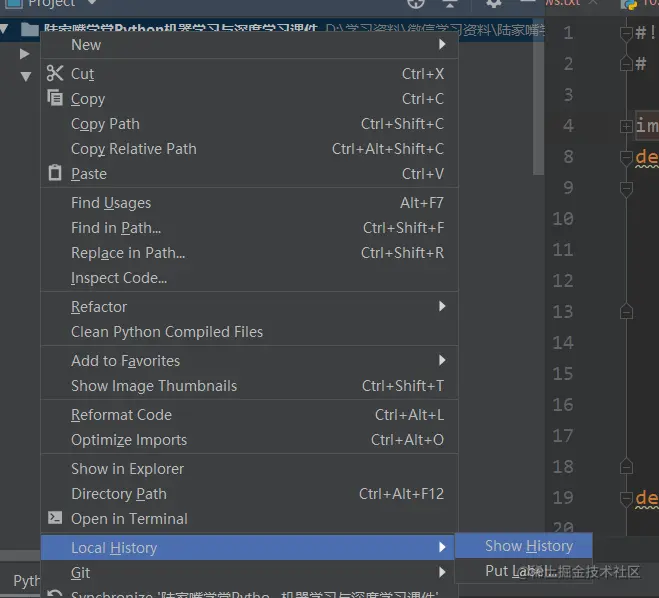Choose Find Usages
Image resolution: width=659 pixels, height=598 pixels.
tap(249, 203)
